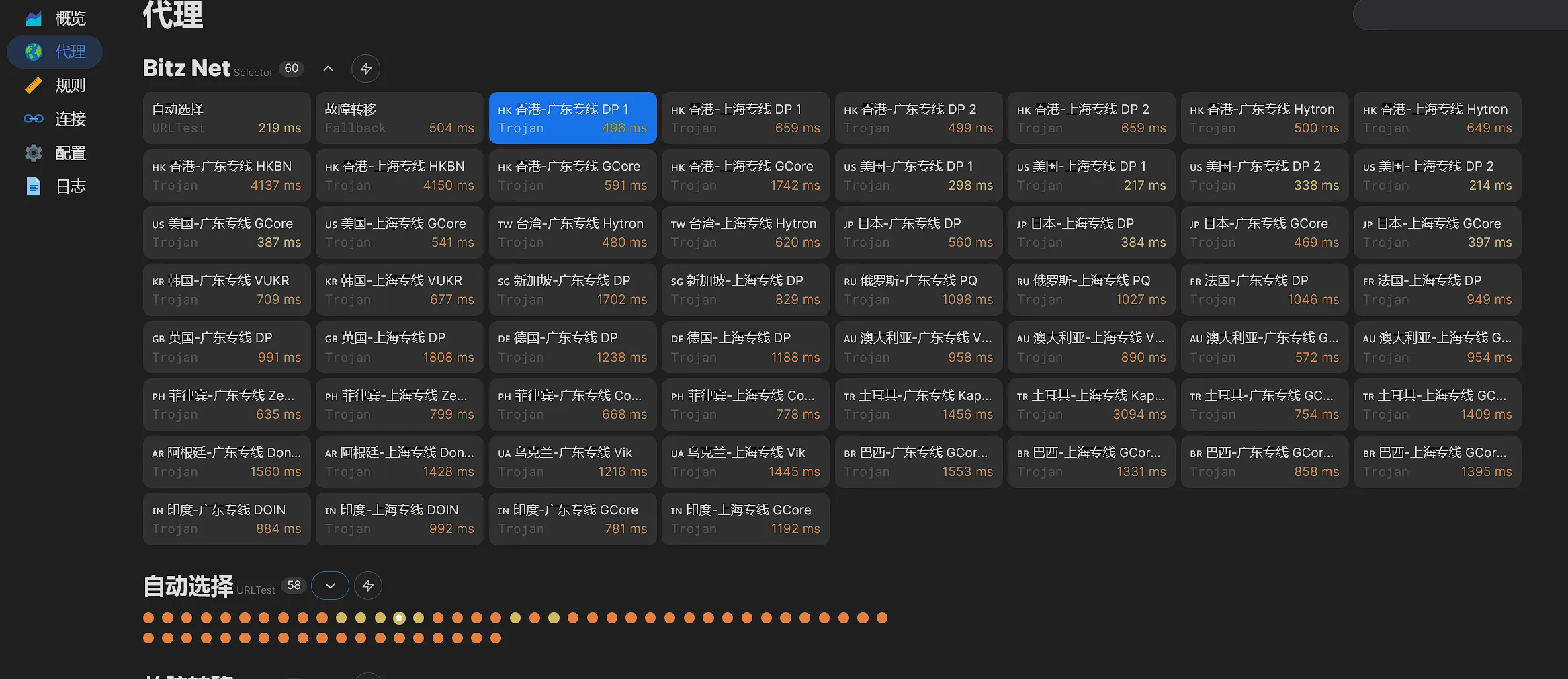
Task: Select the 自动选择 URLTest proxy card
Action: [226, 118]
